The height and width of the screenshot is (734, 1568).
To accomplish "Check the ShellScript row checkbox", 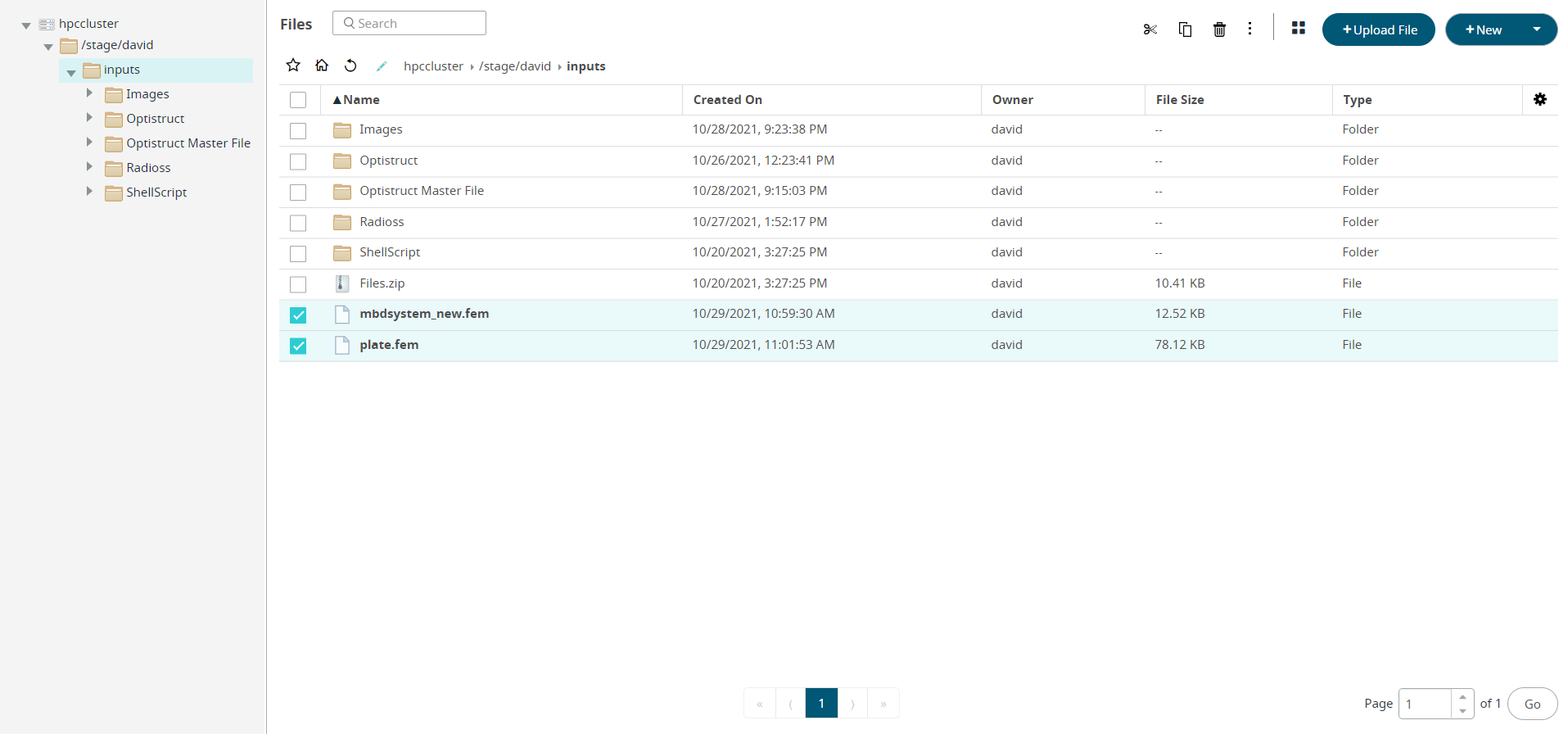I will (298, 254).
